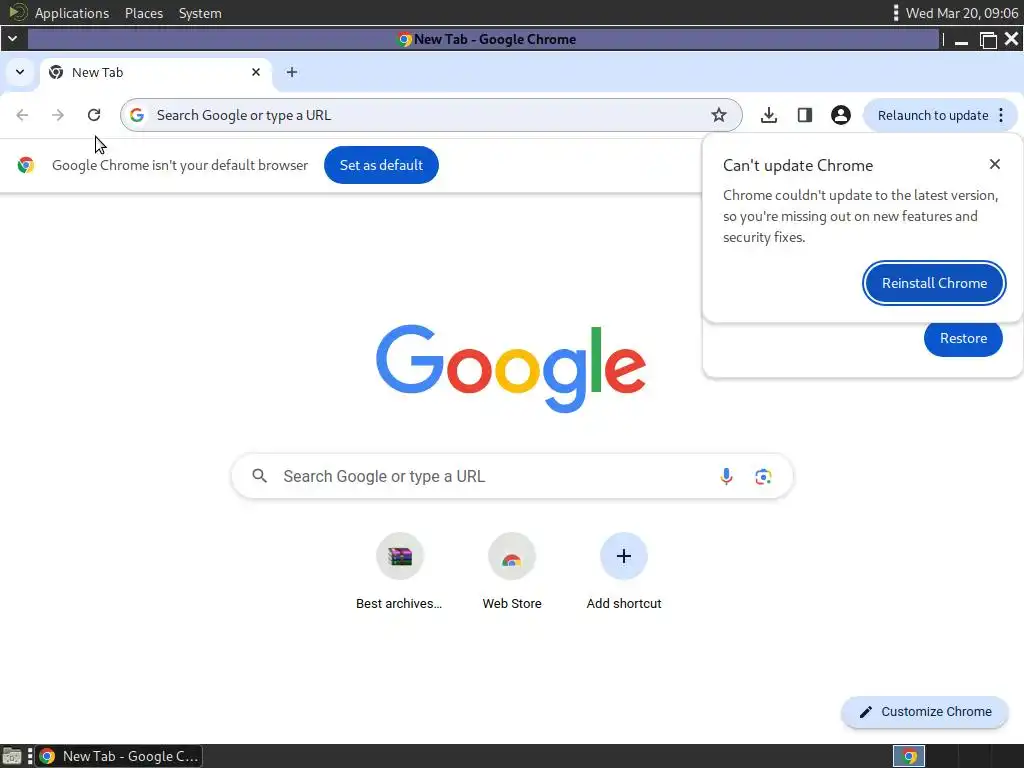The width and height of the screenshot is (1024, 768).
Task: Click the Google G icon in address bar
Action: pos(136,116)
